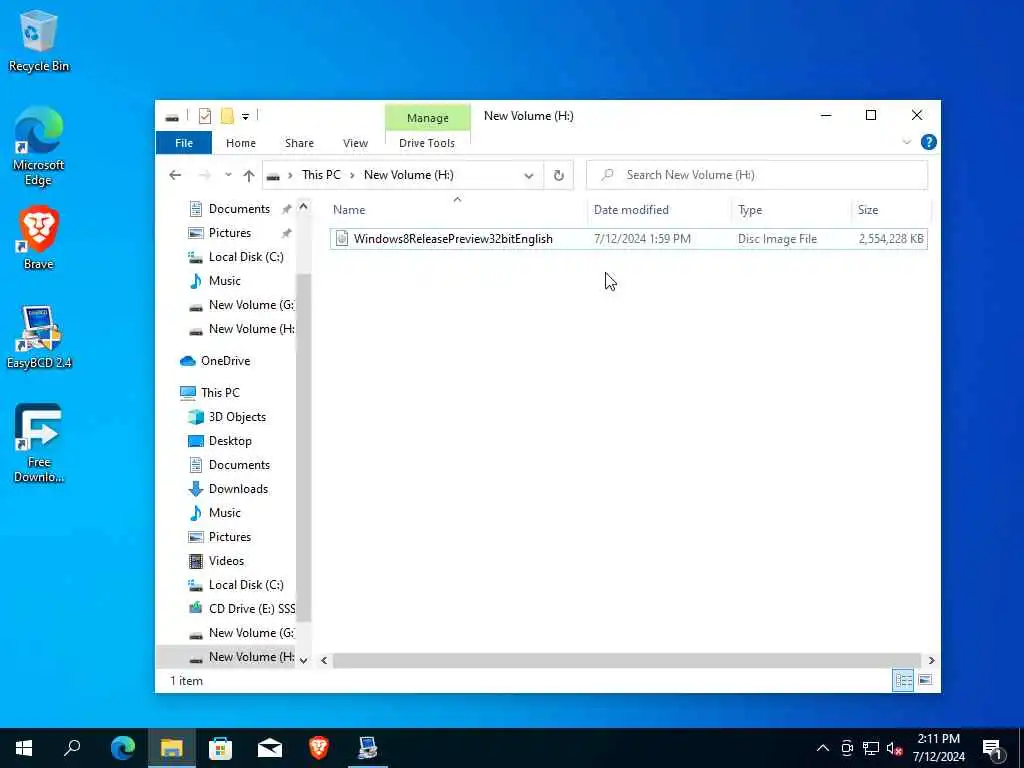The height and width of the screenshot is (768, 1024).
Task: Sort files by Date modified column
Action: pyautogui.click(x=631, y=210)
